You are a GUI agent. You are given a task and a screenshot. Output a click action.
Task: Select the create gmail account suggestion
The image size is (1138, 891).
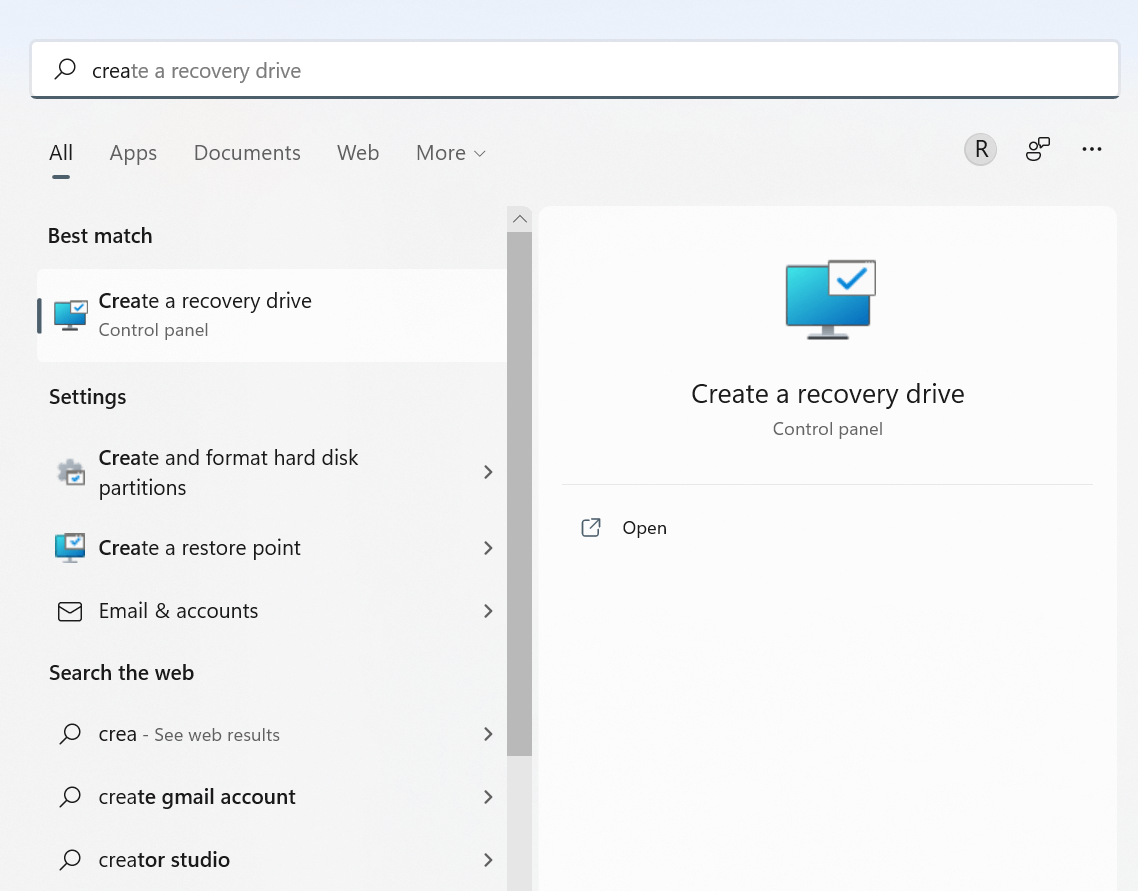[196, 797]
